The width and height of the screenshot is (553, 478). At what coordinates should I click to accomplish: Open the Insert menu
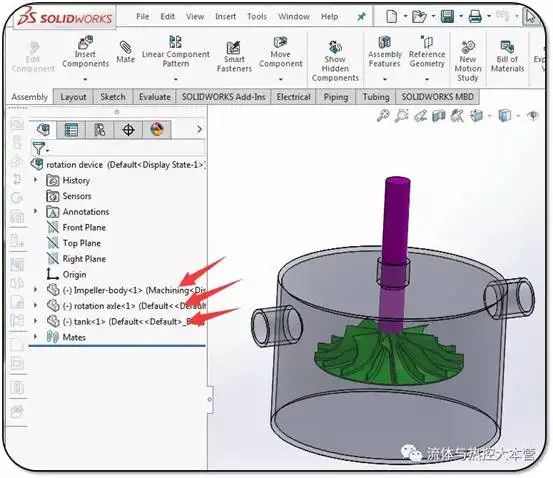pyautogui.click(x=225, y=17)
